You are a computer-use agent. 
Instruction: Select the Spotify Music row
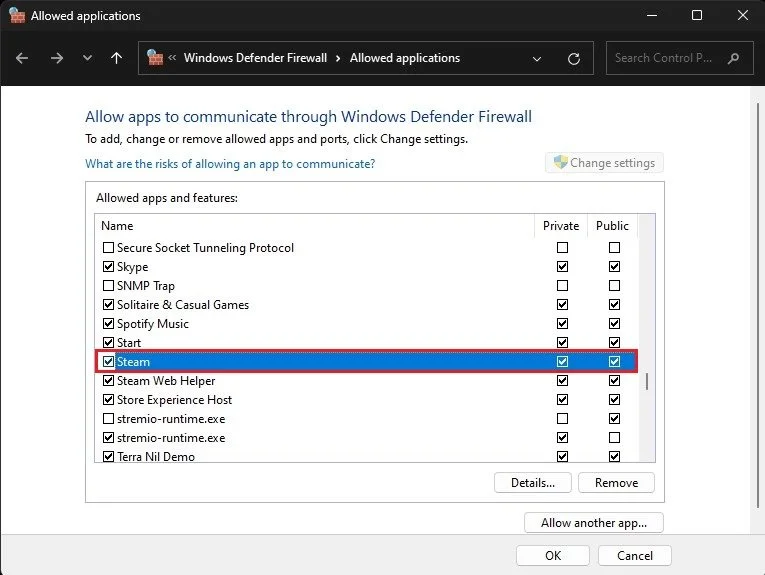(x=366, y=324)
